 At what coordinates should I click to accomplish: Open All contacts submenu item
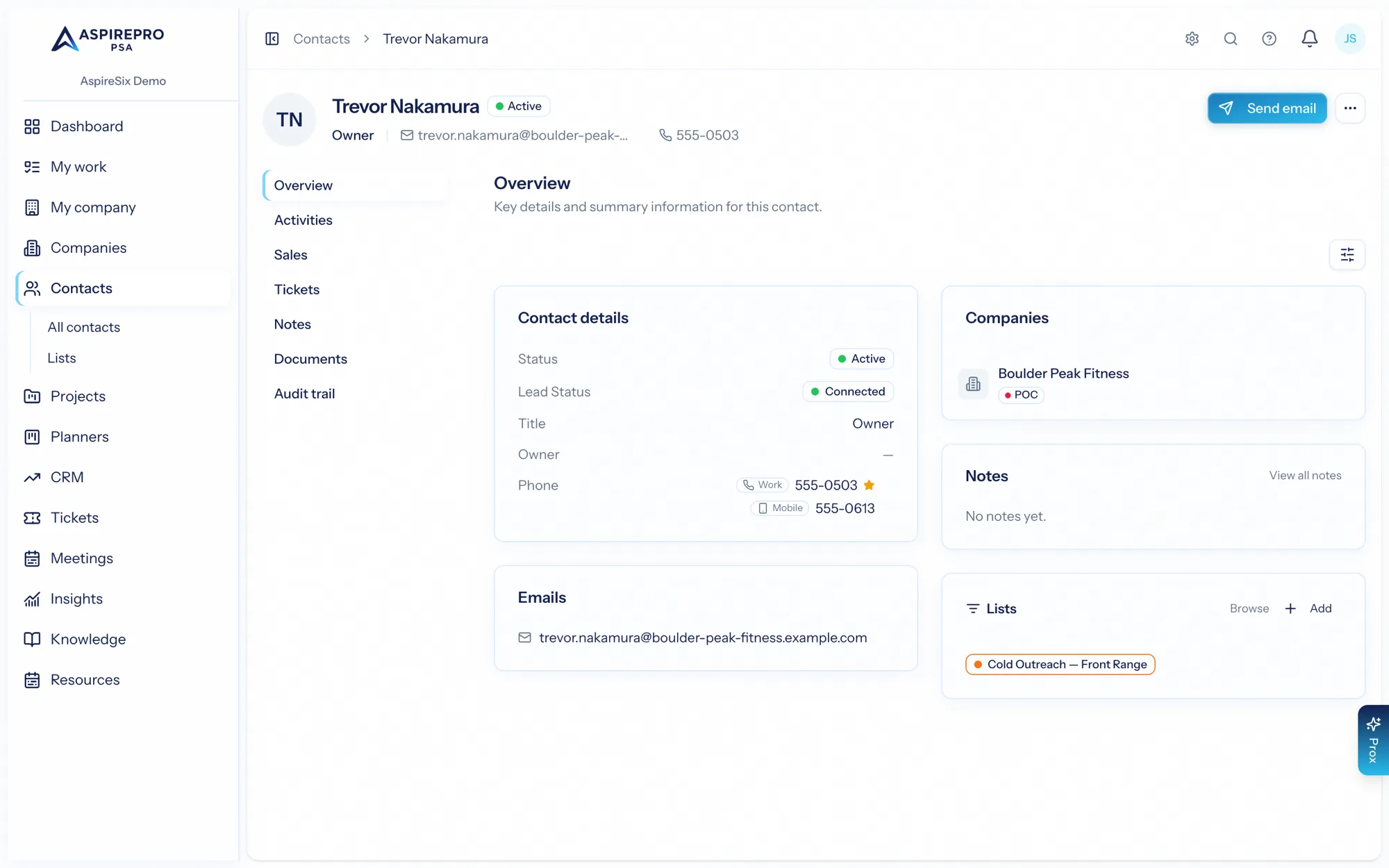click(x=83, y=327)
